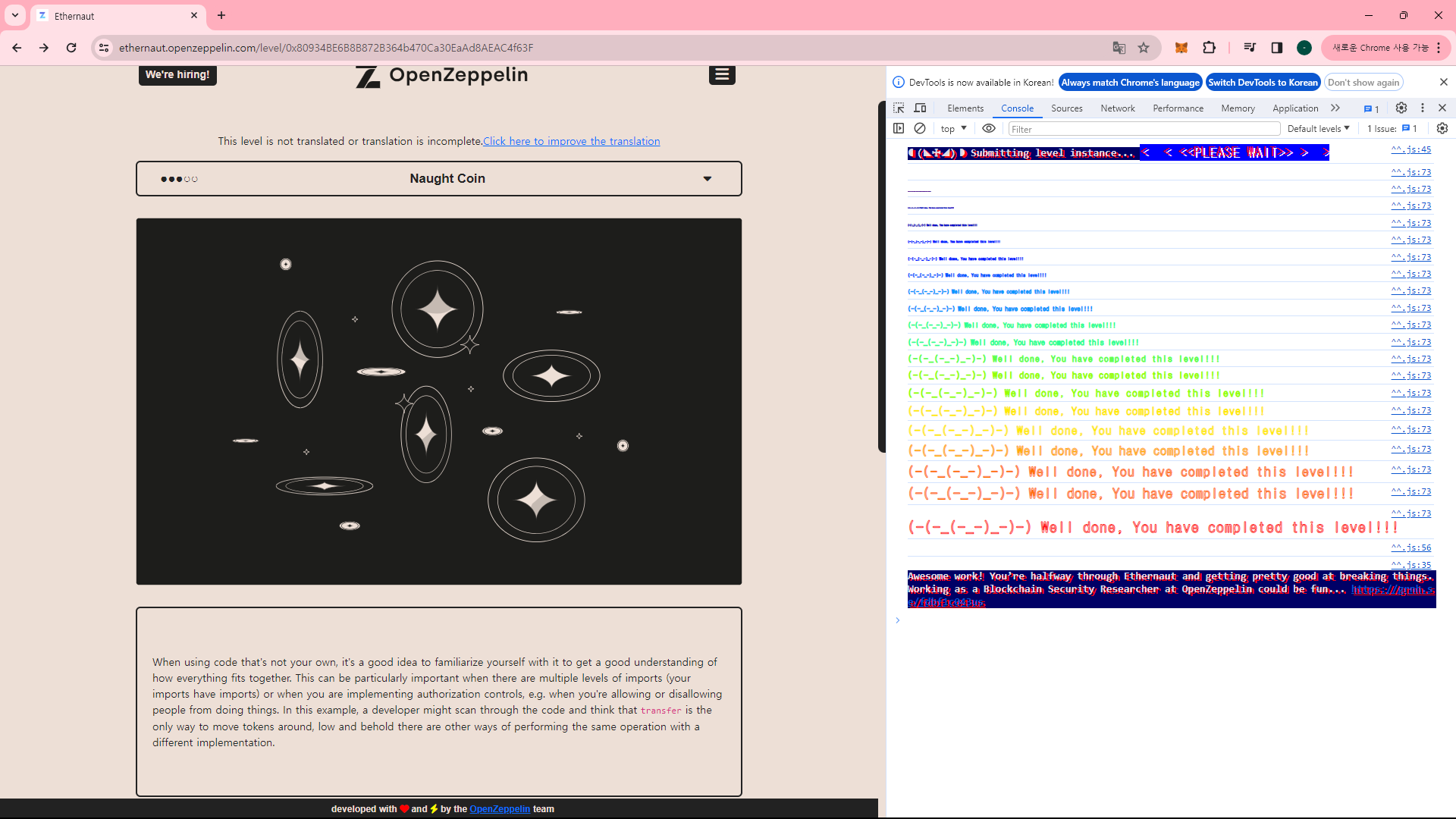
Task: Open the Default levels dropdown
Action: [1318, 129]
